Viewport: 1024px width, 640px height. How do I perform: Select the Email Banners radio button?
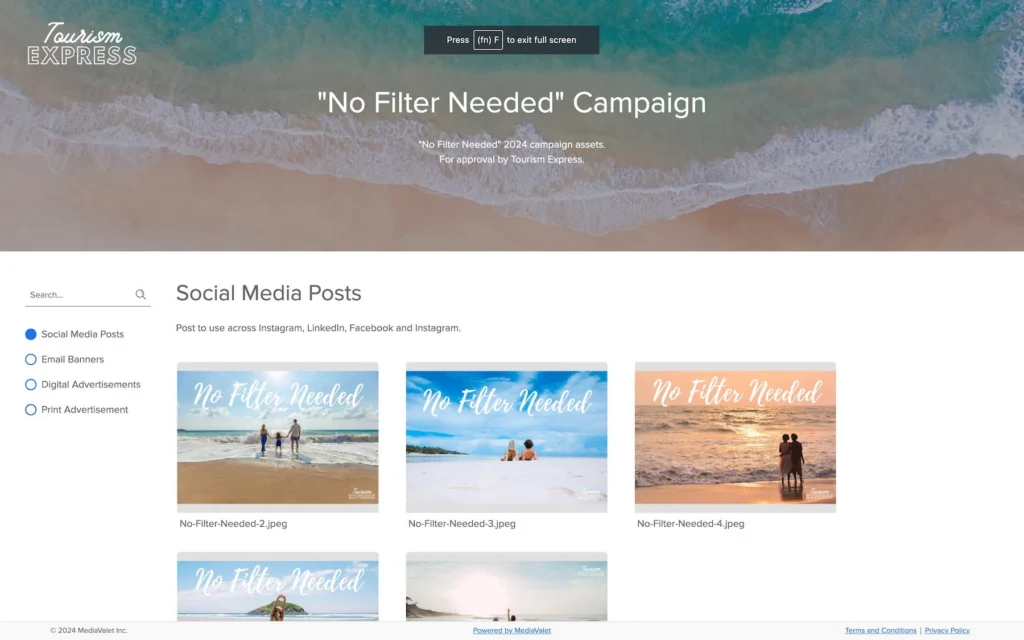pyautogui.click(x=31, y=359)
